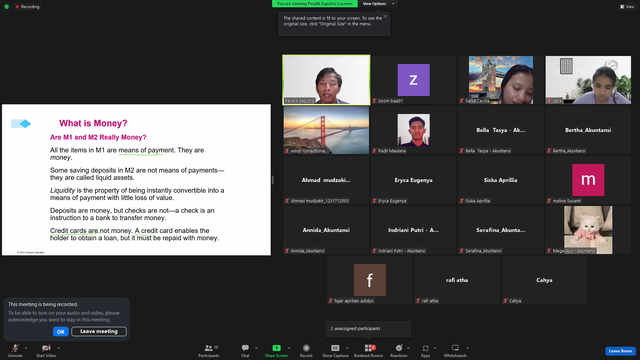640x360 pixels.
Task: Open the Chat panel icon
Action: coord(245,348)
